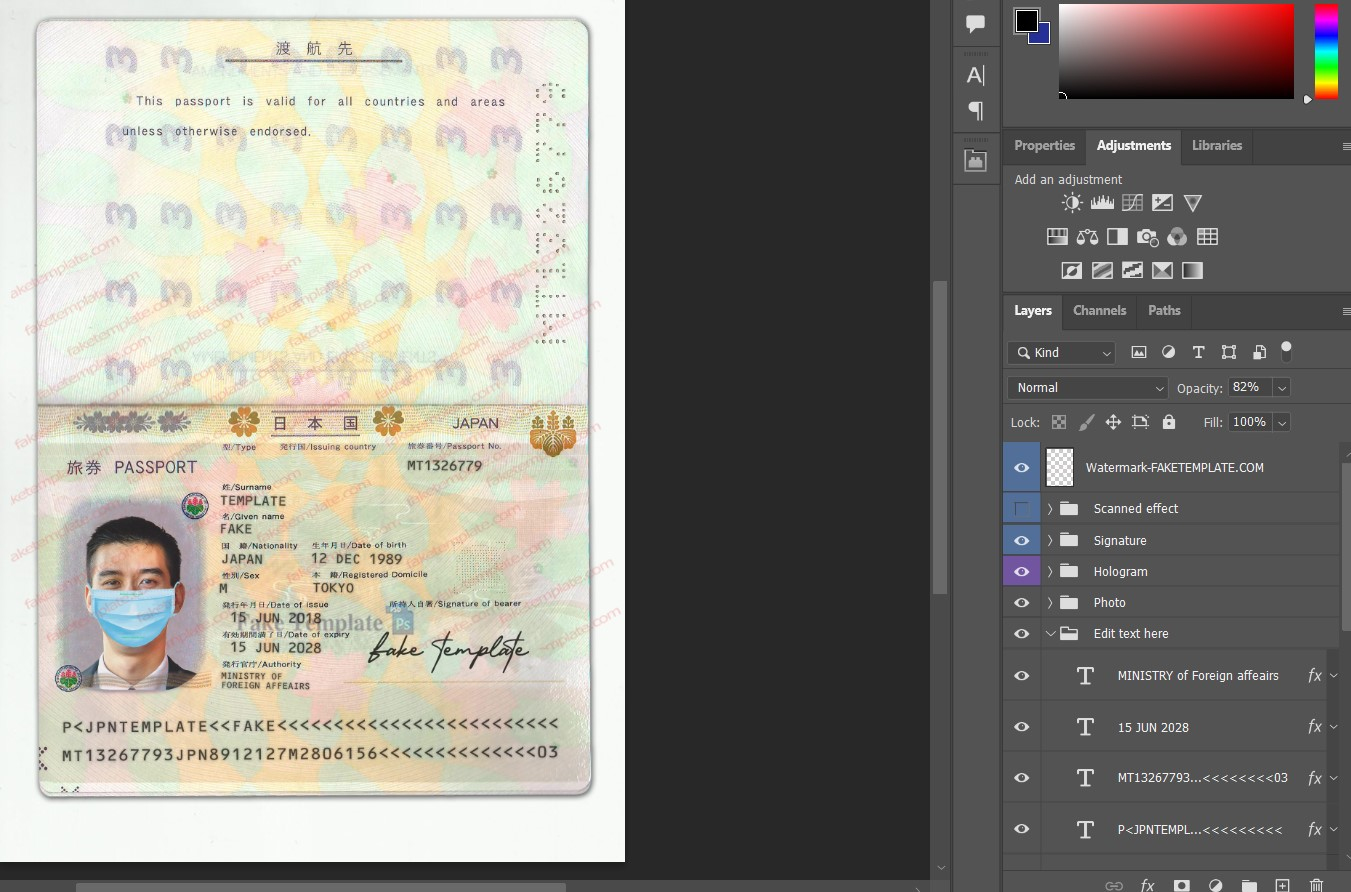This screenshot has height=892, width=1351.
Task: Enable Lock all on the selected layer
Action: click(1168, 422)
